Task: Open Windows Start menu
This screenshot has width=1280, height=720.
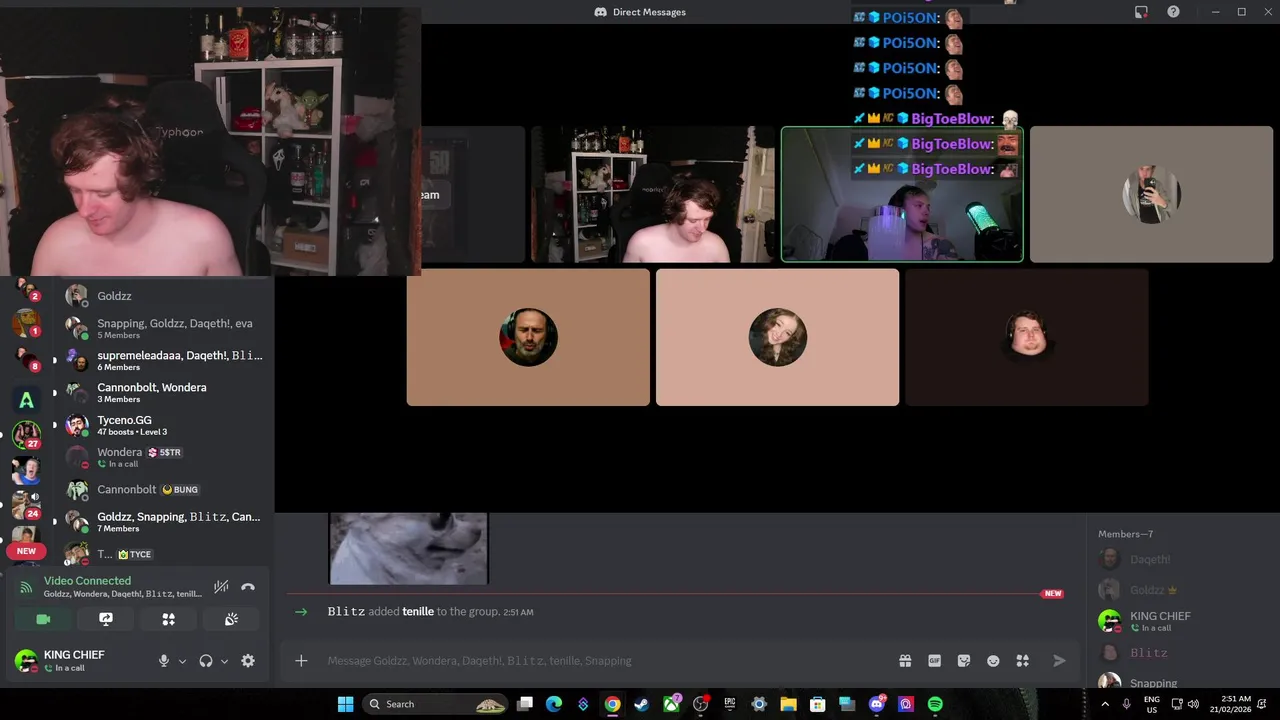Action: click(x=345, y=704)
